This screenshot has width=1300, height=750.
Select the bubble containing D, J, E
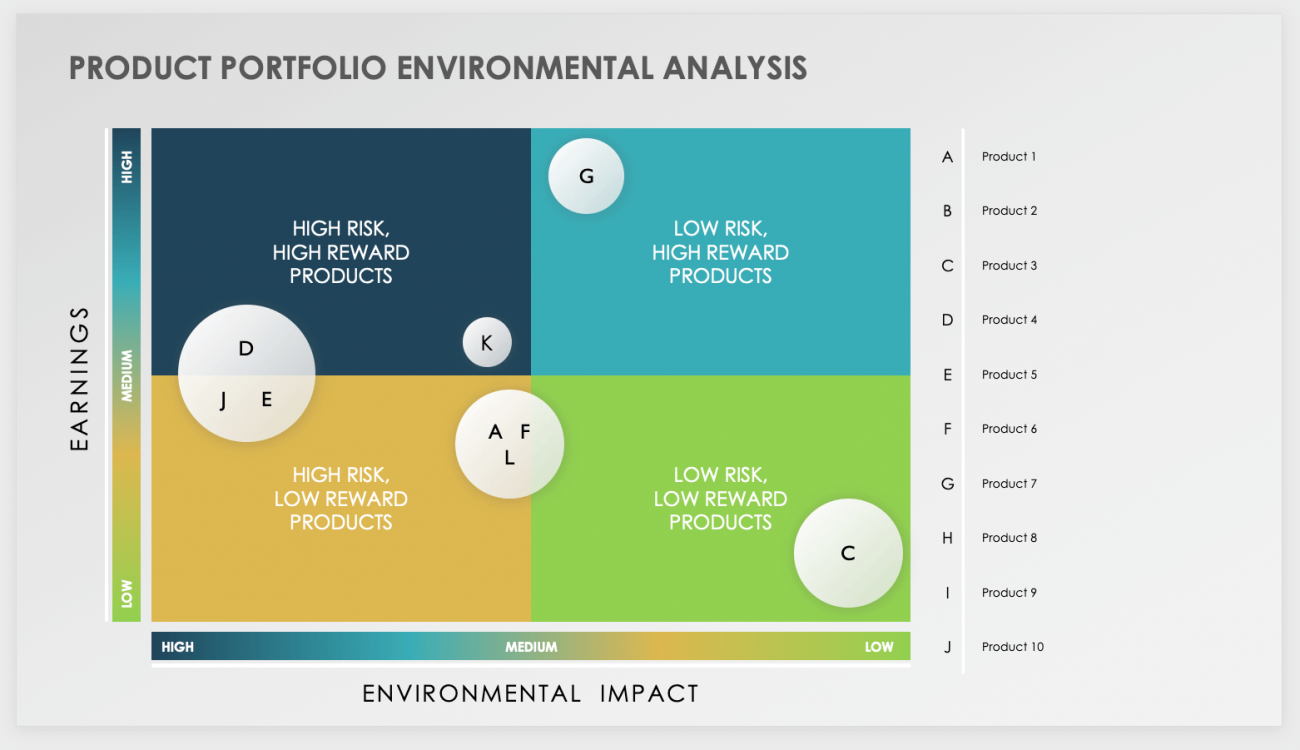[246, 373]
